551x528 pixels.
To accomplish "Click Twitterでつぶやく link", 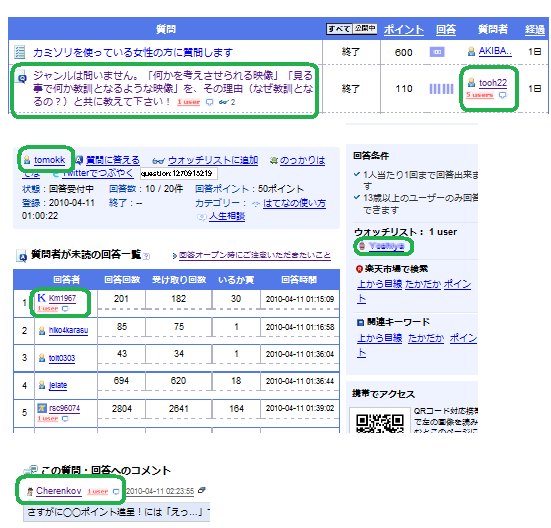I will point(98,173).
